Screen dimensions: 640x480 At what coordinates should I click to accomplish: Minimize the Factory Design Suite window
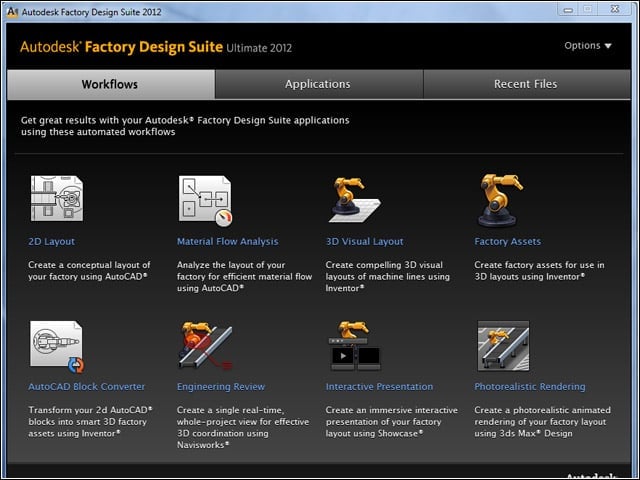(568, 10)
